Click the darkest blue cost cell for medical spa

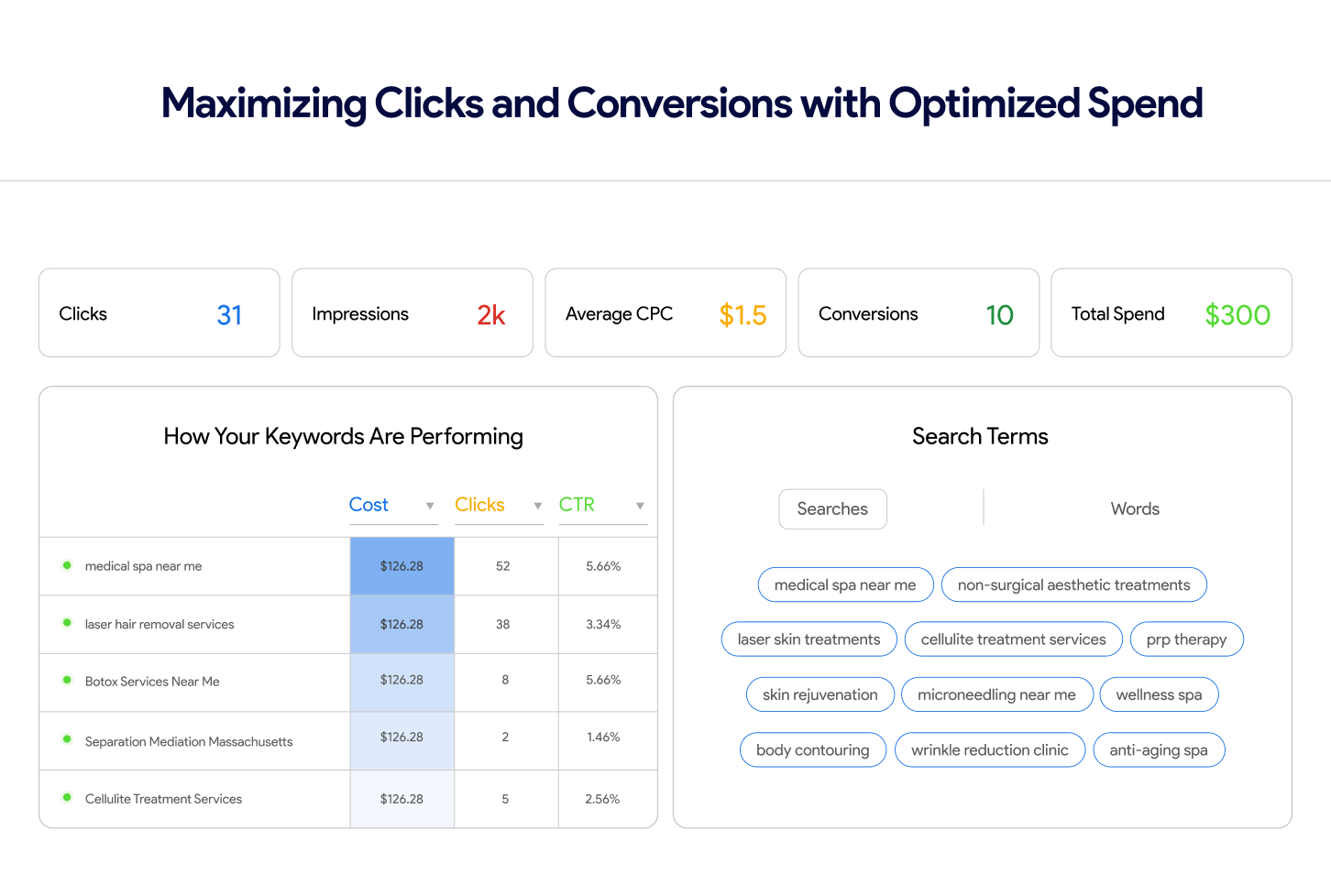tap(401, 566)
